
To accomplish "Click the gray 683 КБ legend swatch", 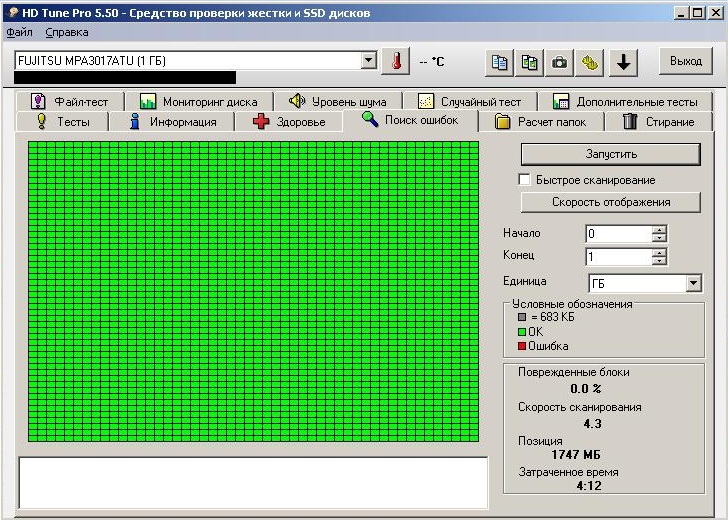I will pos(522,317).
